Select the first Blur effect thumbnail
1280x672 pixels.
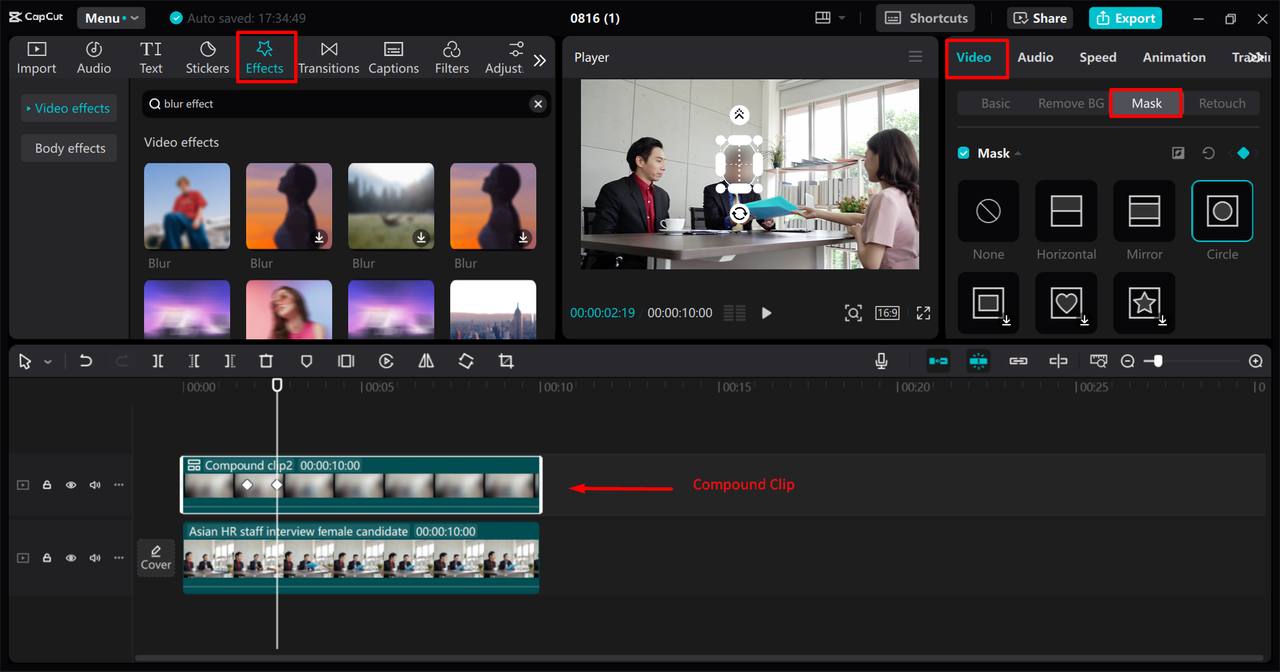pyautogui.click(x=187, y=206)
